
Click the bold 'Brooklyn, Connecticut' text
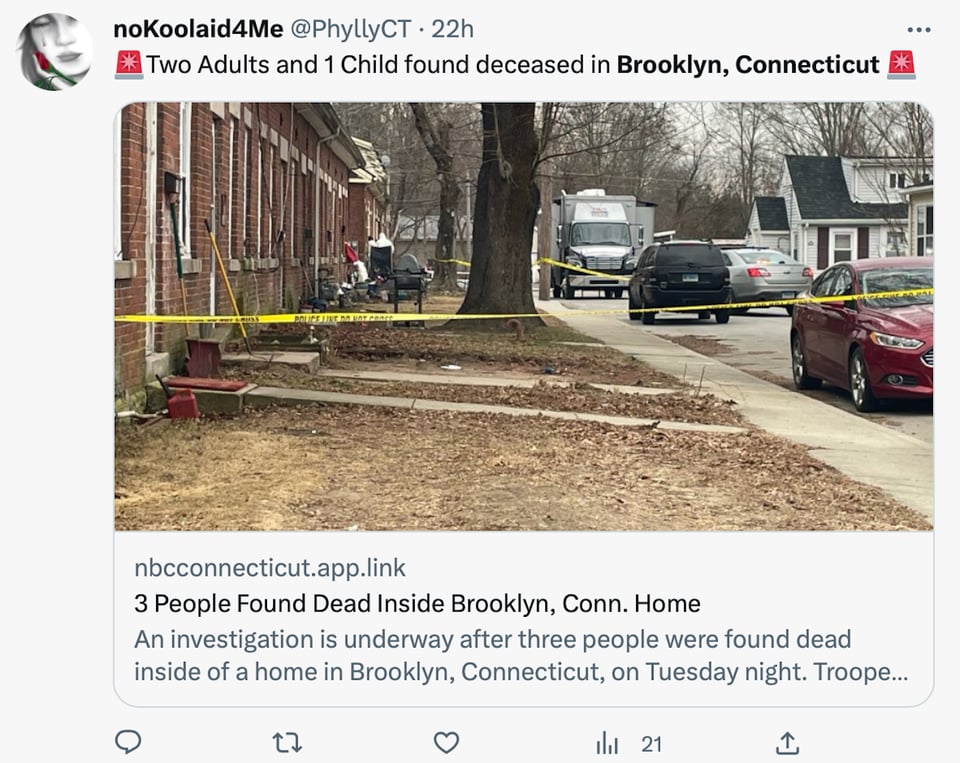click(x=748, y=64)
